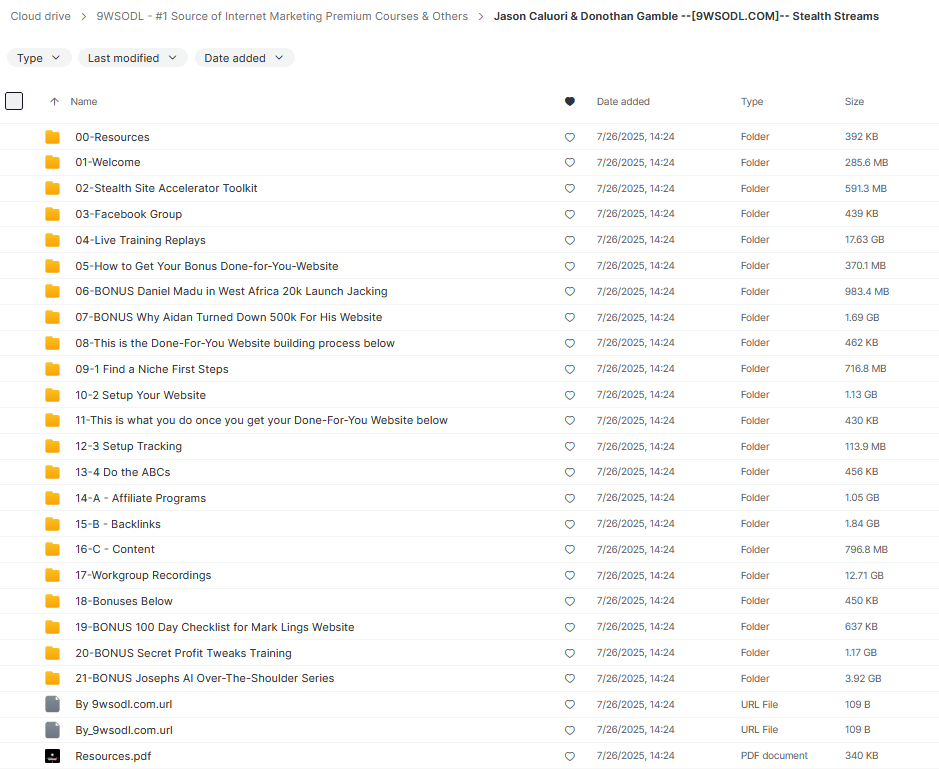Click the sort arrow icon beside Name
Viewport: 939px width, 771px height.
click(54, 102)
